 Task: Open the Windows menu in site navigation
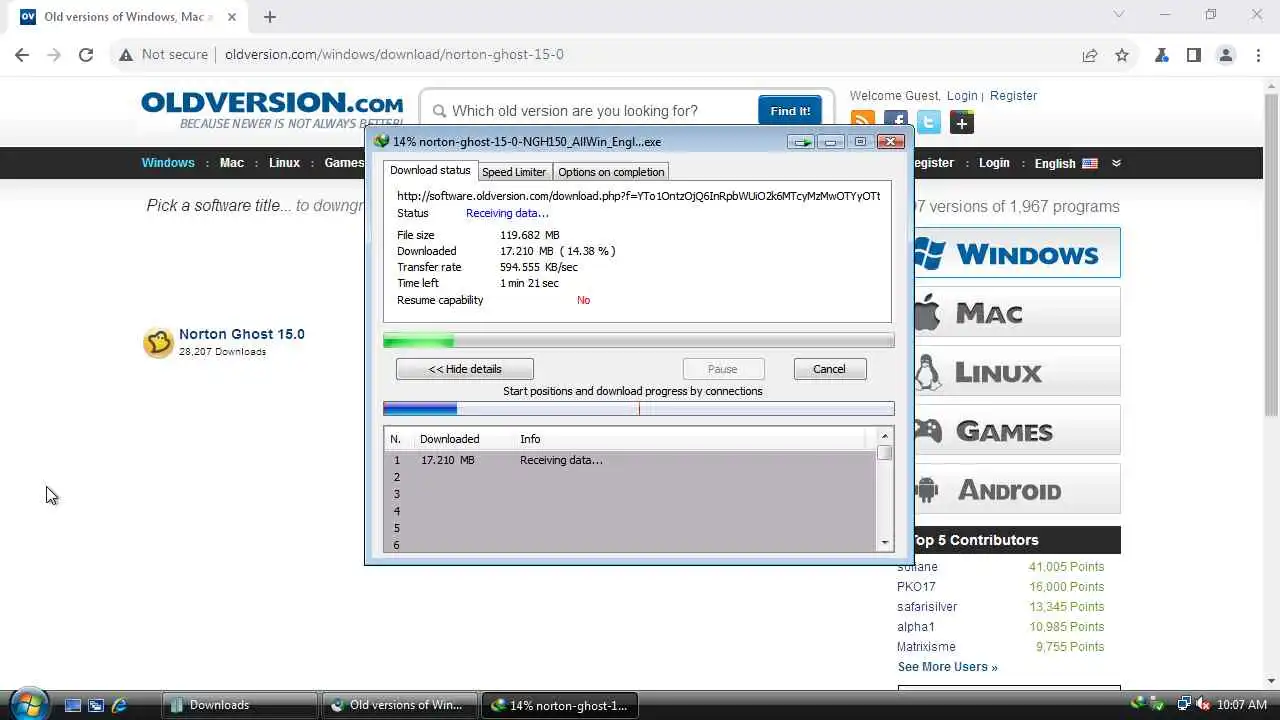pos(168,163)
